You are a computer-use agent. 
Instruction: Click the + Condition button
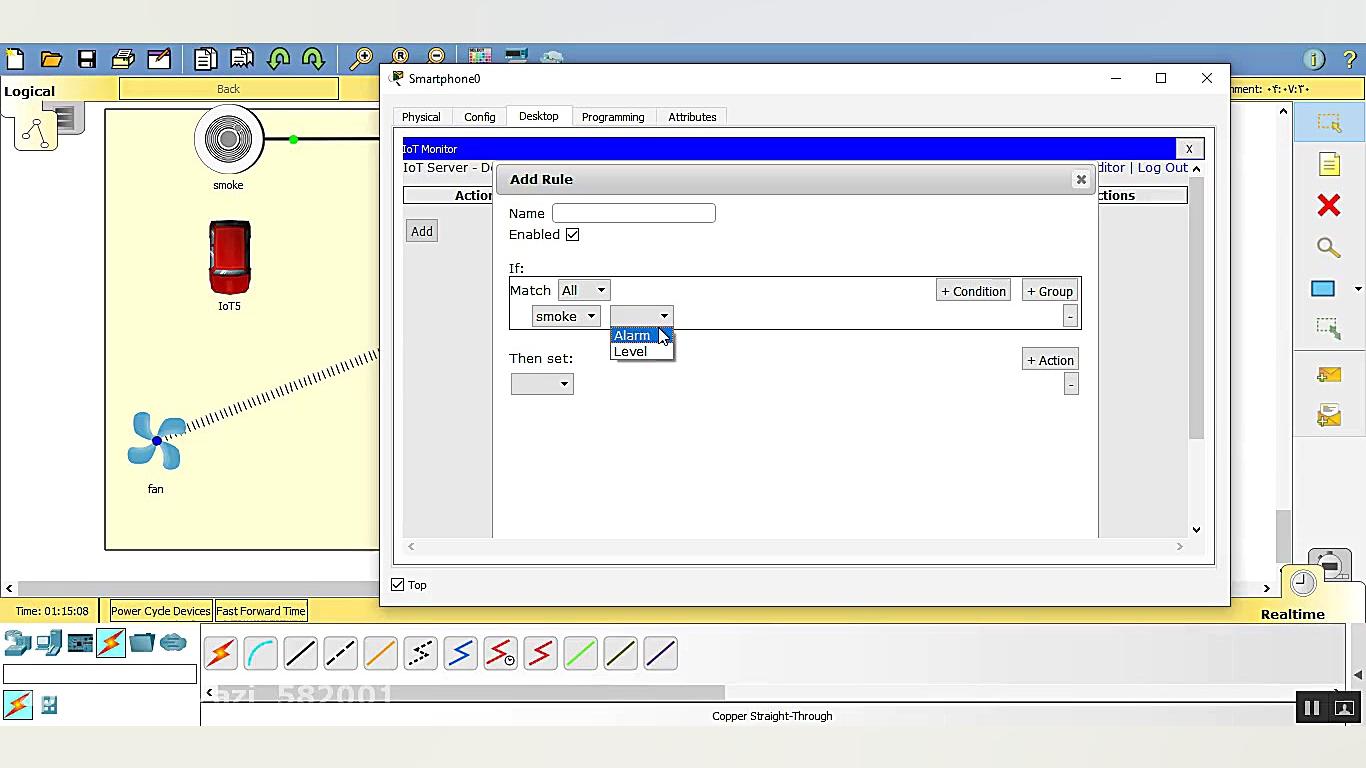tap(973, 291)
